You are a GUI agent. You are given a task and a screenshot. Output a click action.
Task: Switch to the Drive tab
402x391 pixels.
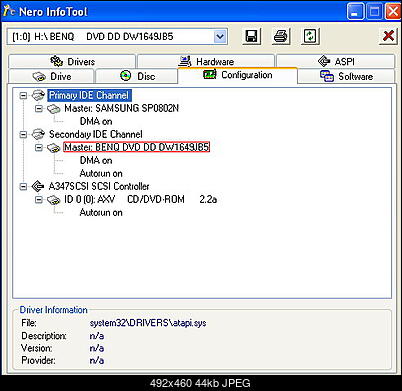[51, 76]
